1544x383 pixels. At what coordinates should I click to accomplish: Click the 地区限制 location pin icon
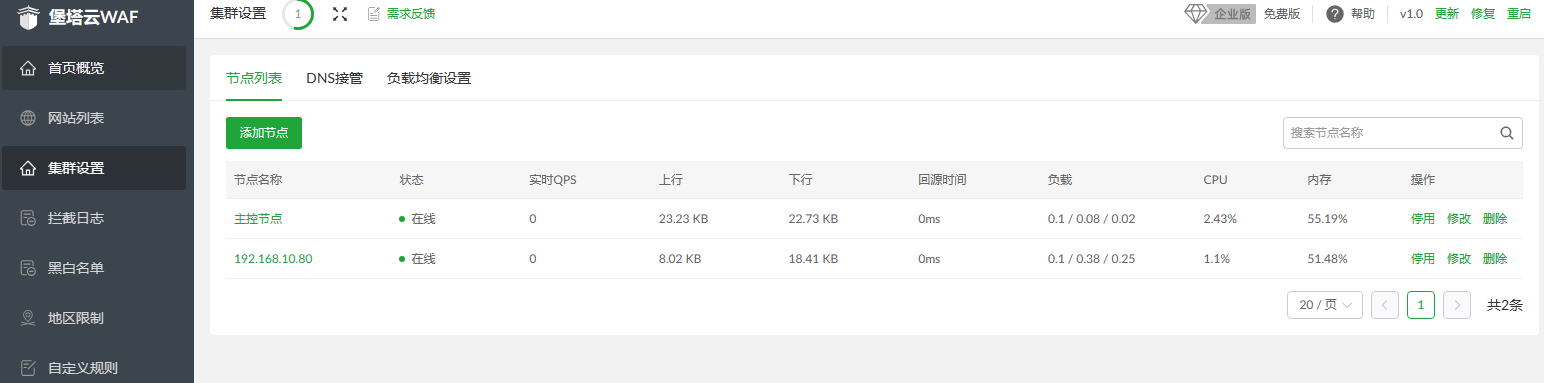click(x=28, y=318)
